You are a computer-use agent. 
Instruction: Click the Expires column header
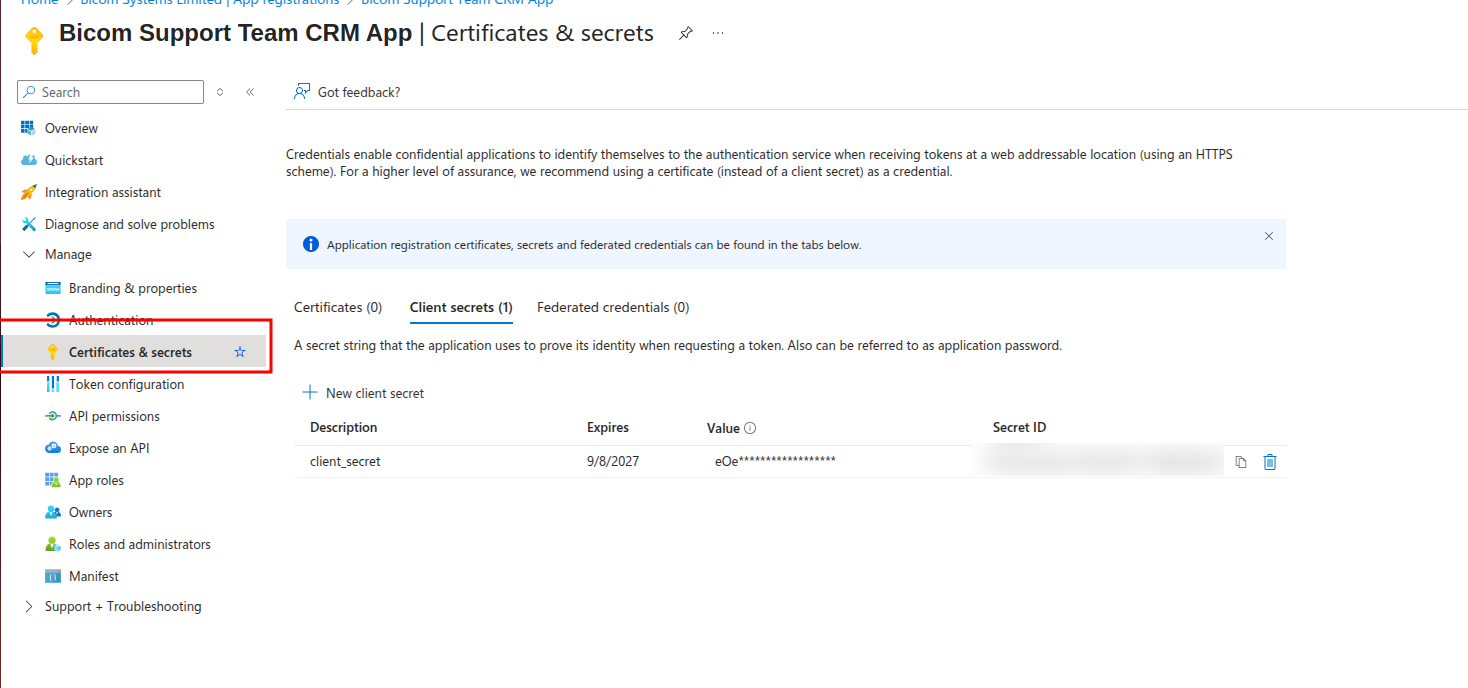click(608, 427)
